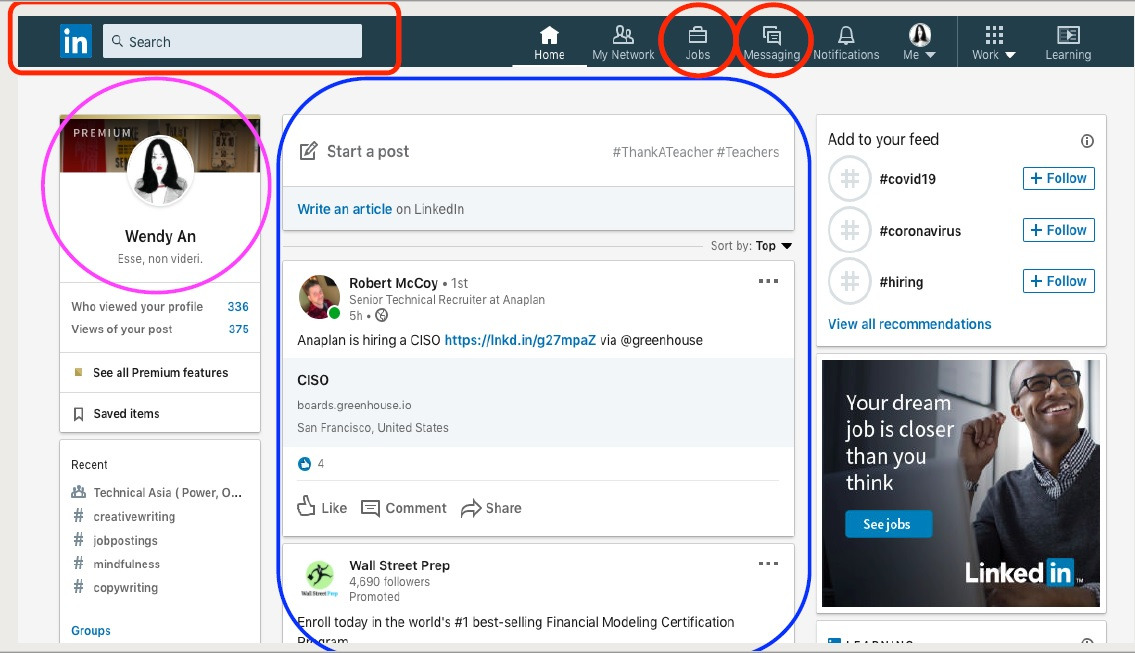Follow the #covid19 hashtag
The width and height of the screenshot is (1135, 653).
1058,178
